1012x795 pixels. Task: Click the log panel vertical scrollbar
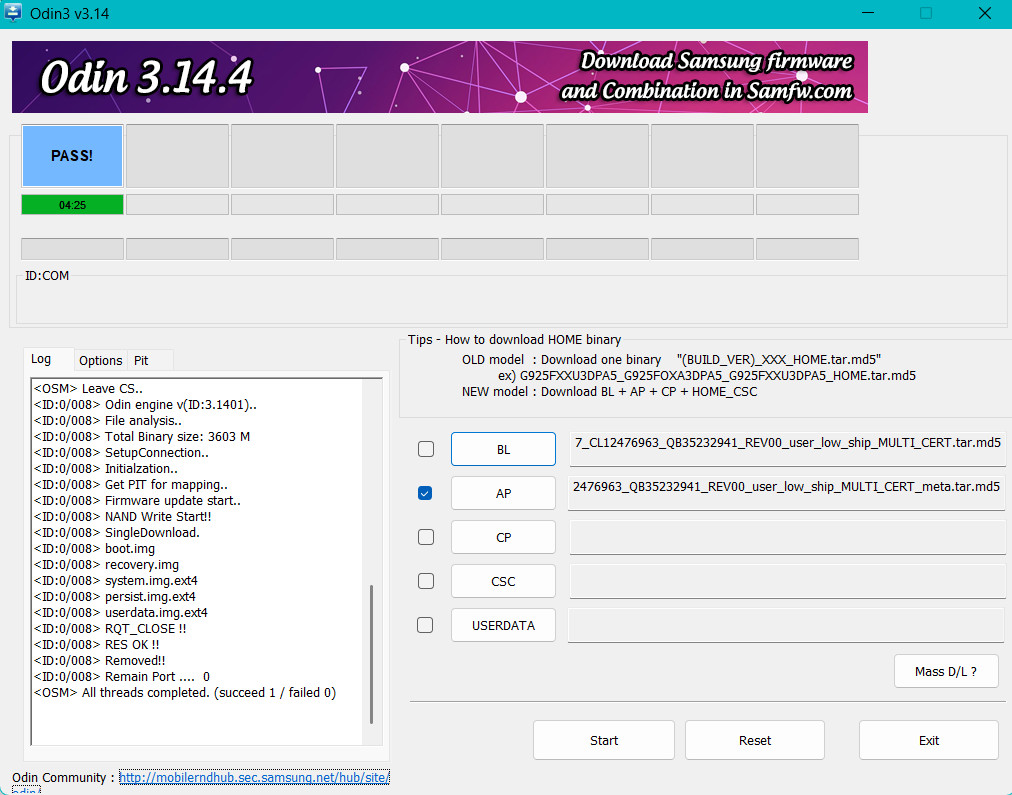pos(372,654)
